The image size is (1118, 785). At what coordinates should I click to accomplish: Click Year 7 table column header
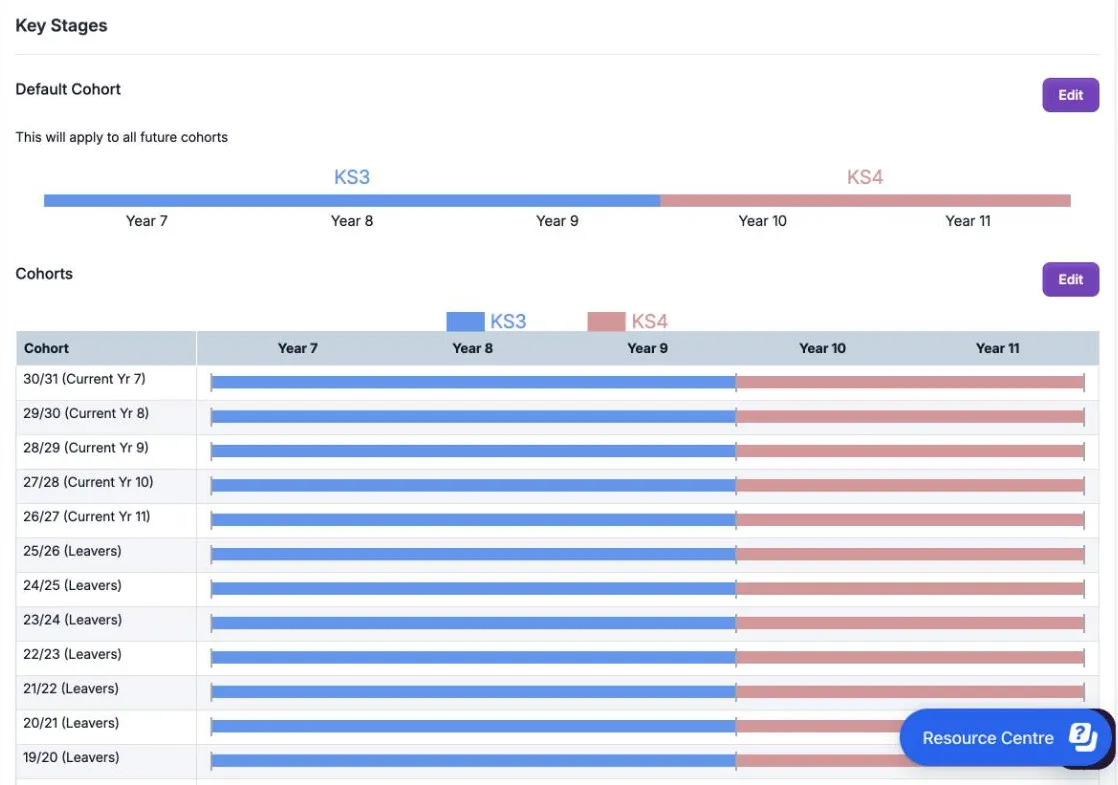point(297,349)
